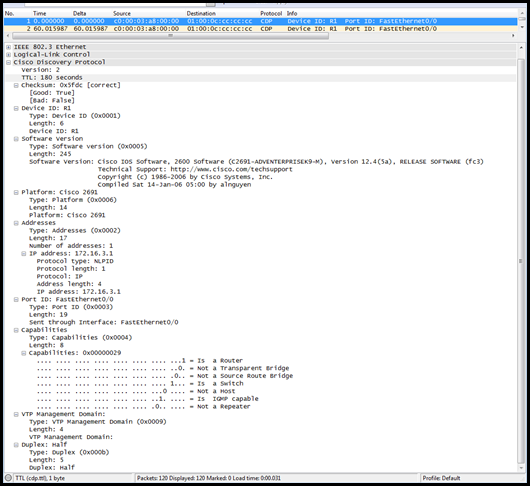Sort packets by the Destination column header

[x=201, y=14]
